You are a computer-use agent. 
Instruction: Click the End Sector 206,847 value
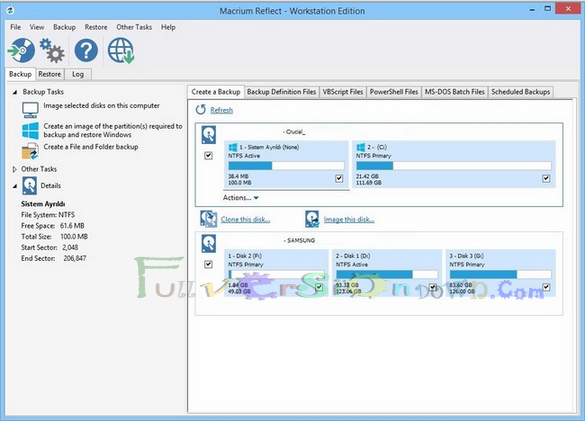click(x=75, y=258)
